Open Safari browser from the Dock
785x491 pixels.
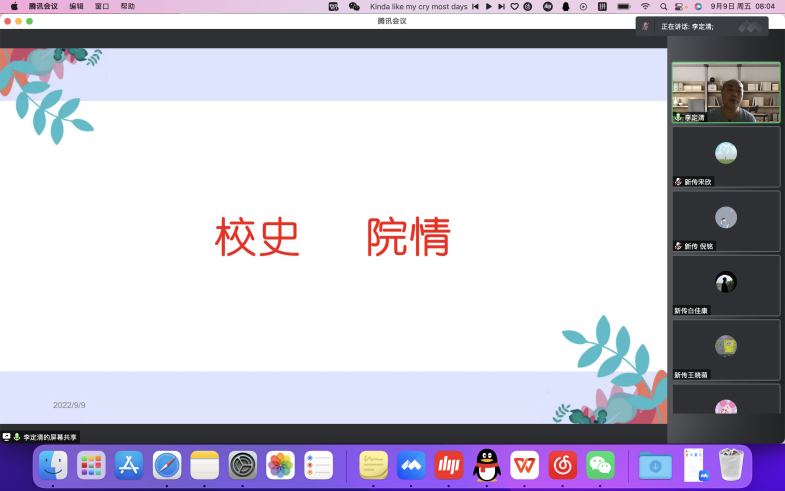click(167, 465)
